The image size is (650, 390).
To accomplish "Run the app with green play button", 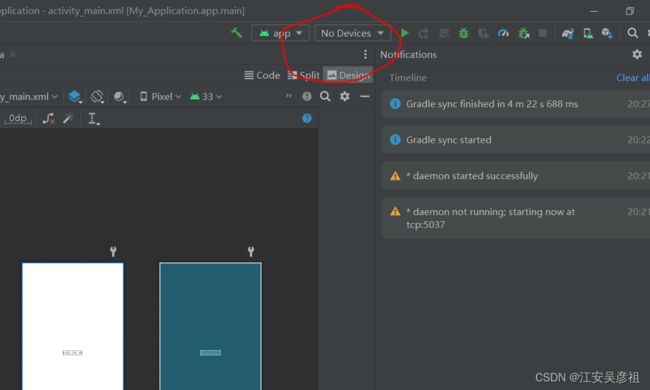I will [405, 33].
